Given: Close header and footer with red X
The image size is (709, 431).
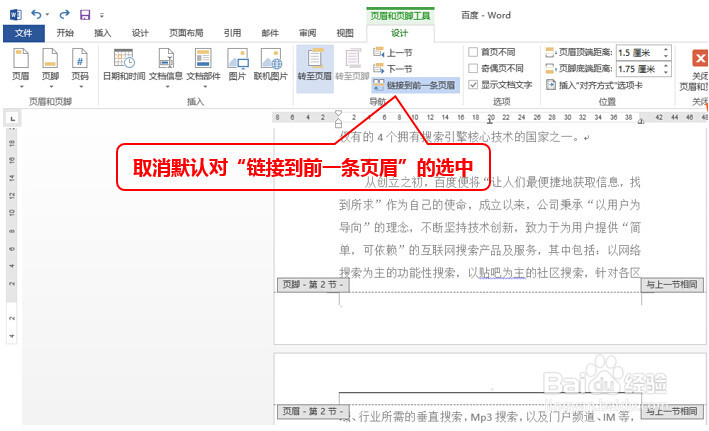Looking at the screenshot, I should [x=700, y=58].
